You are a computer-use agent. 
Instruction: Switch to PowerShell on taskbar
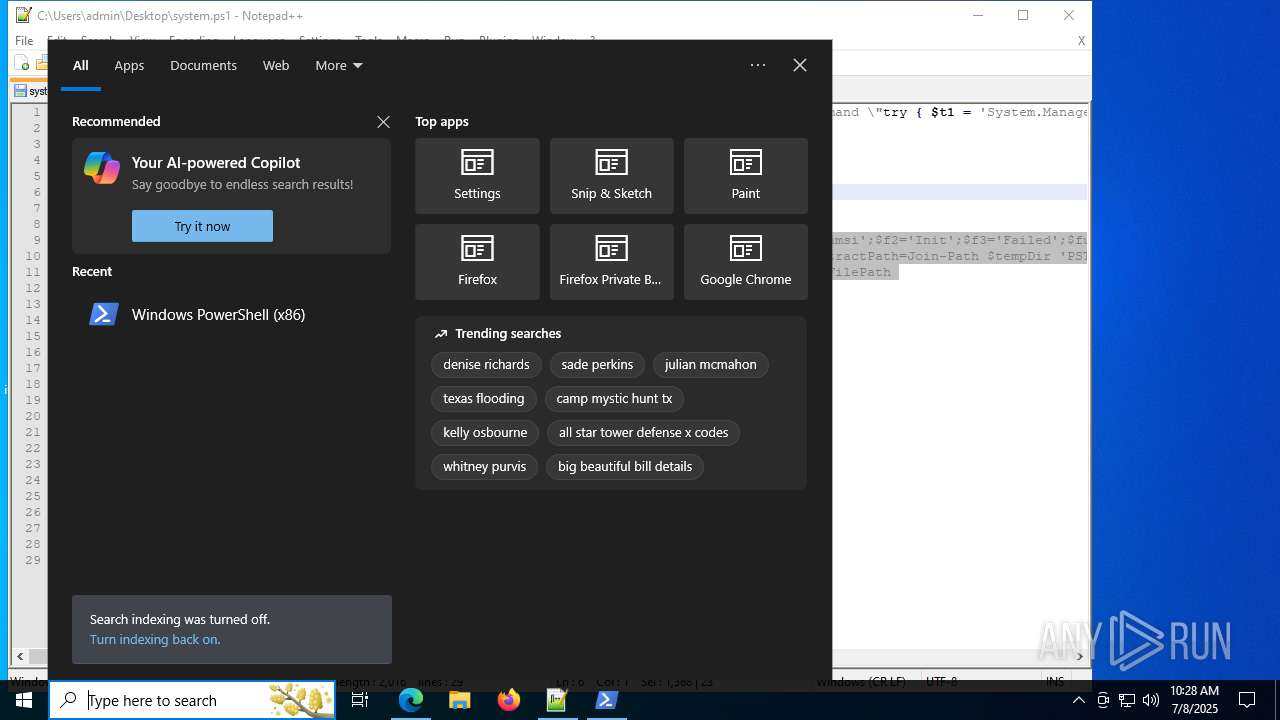point(606,700)
